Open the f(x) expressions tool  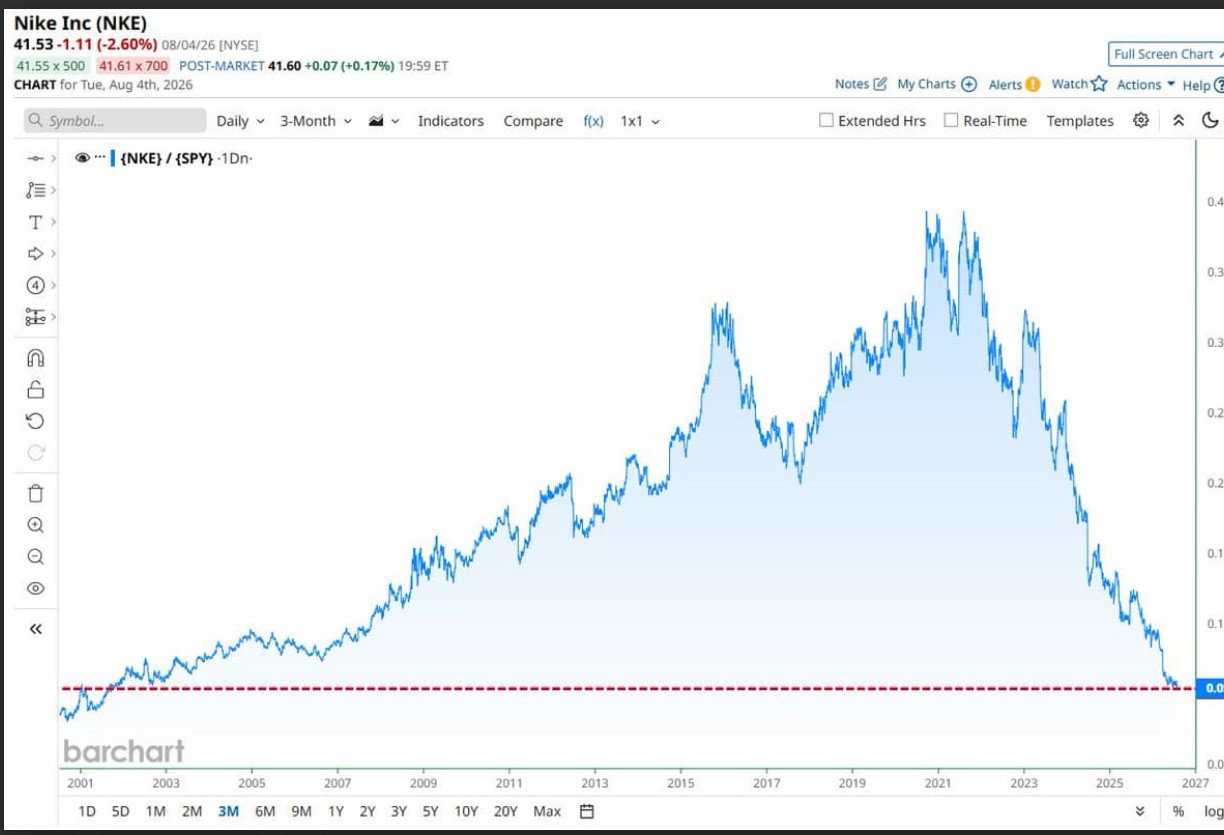594,121
